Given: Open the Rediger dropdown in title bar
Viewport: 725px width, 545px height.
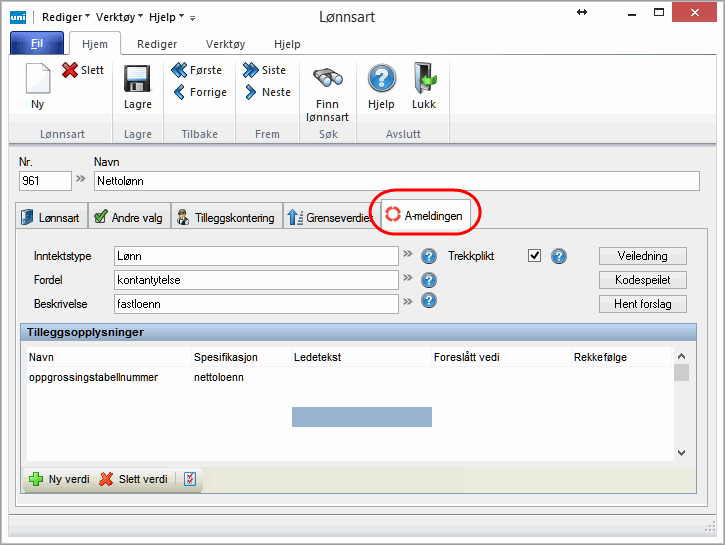Looking at the screenshot, I should coord(66,17).
